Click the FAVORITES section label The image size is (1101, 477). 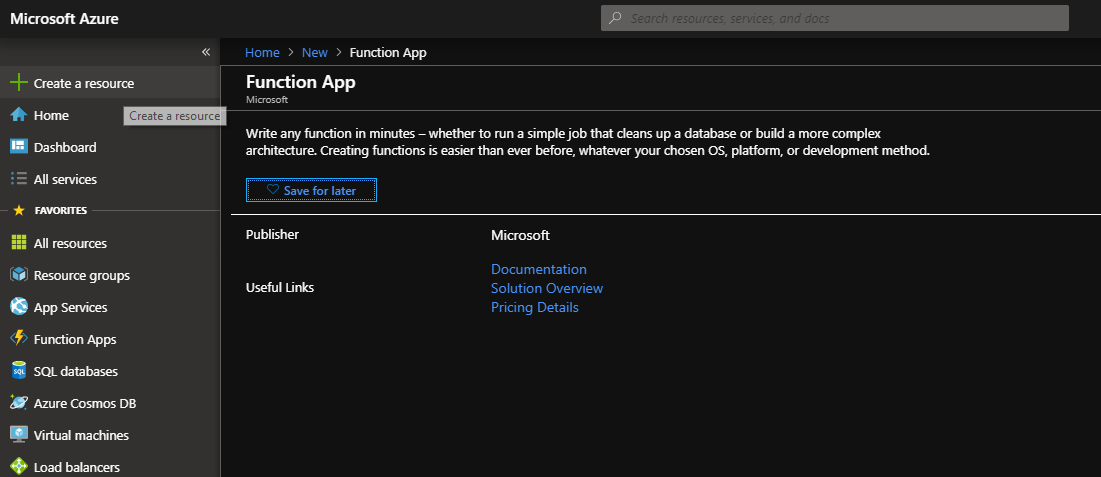pos(60,211)
